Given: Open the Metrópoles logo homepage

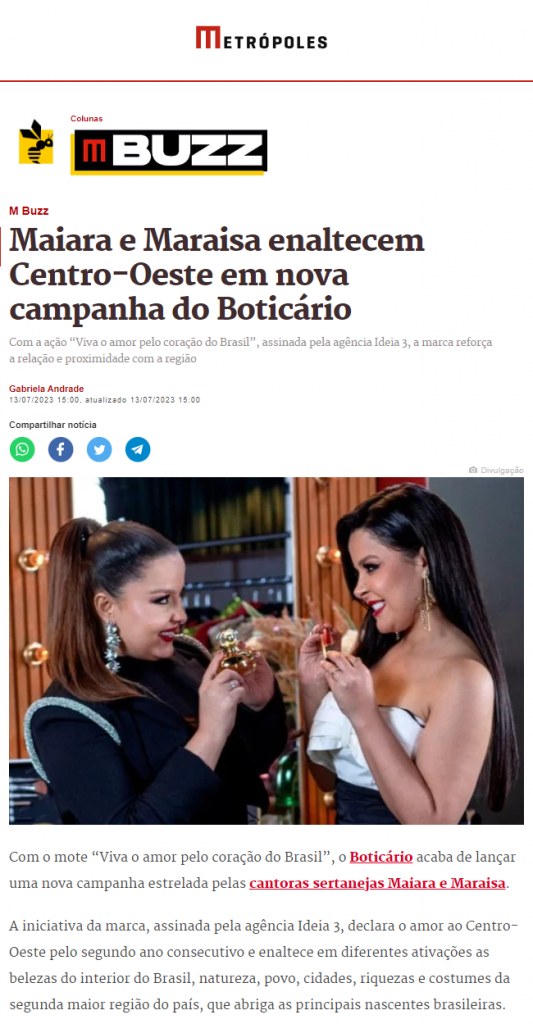Looking at the screenshot, I should coord(261,38).
